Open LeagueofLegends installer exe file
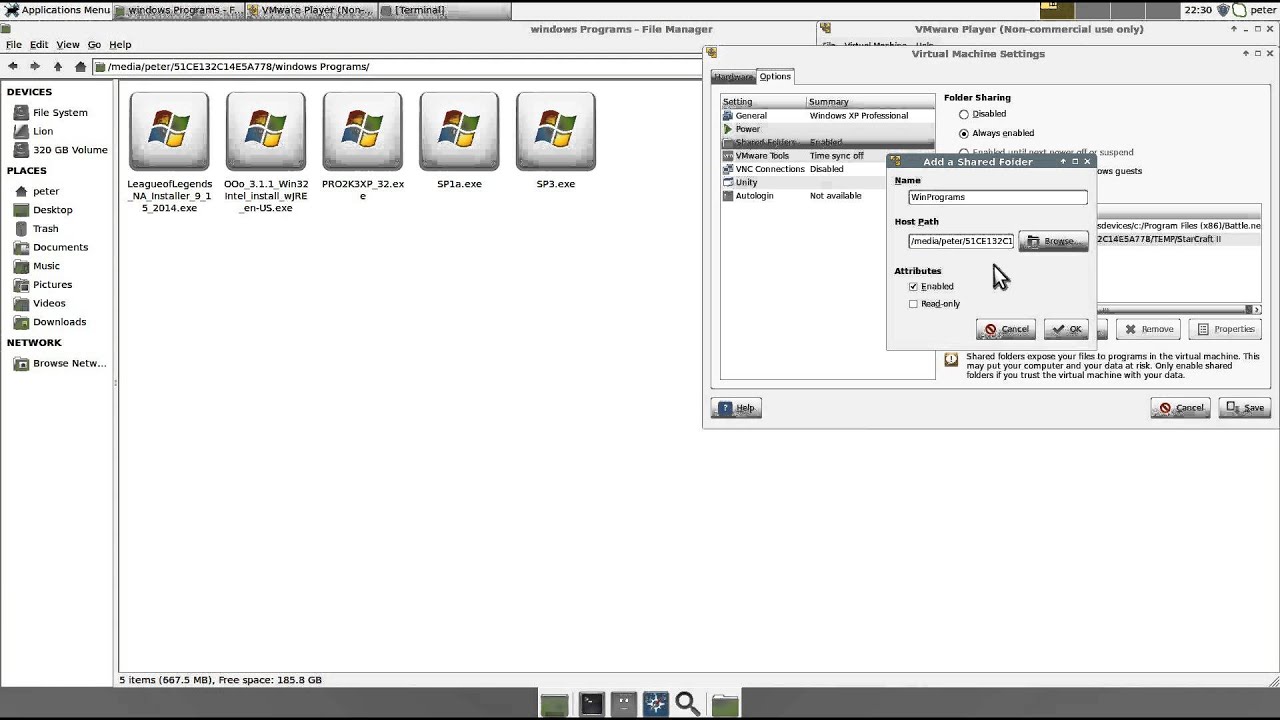 (169, 131)
